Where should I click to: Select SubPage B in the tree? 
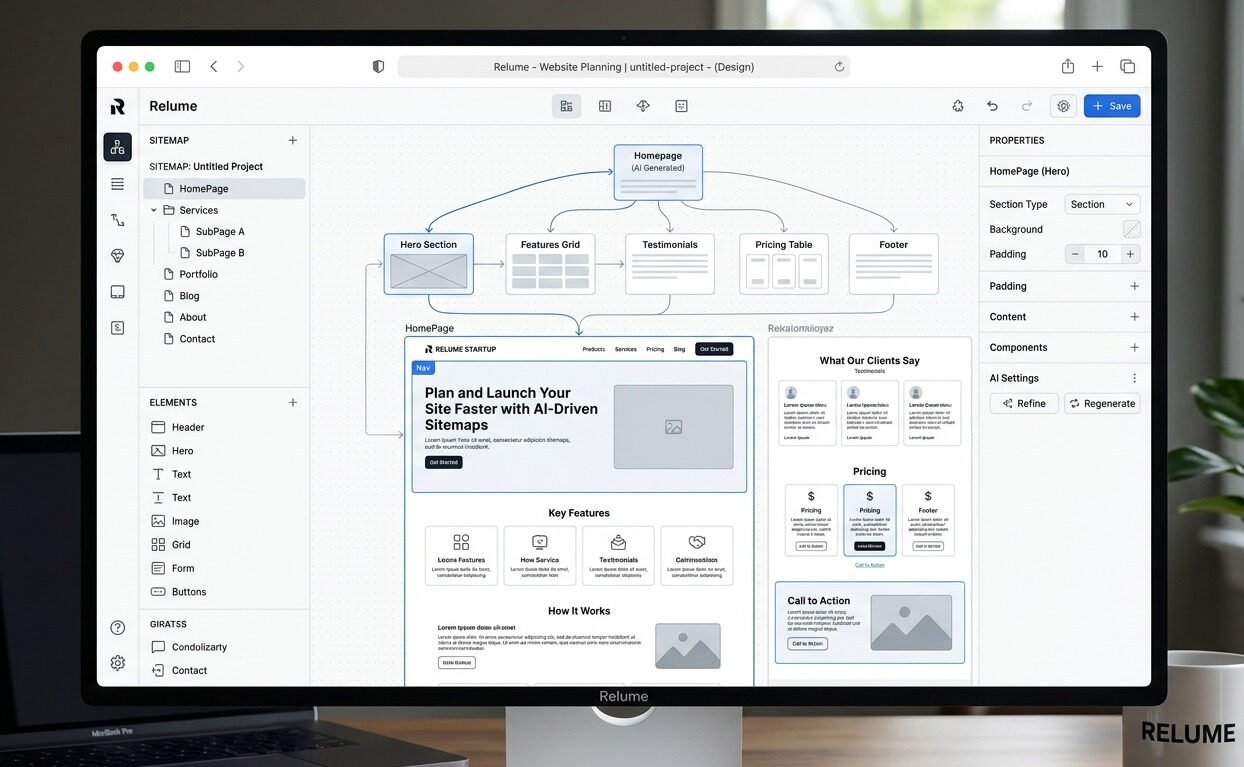212,253
